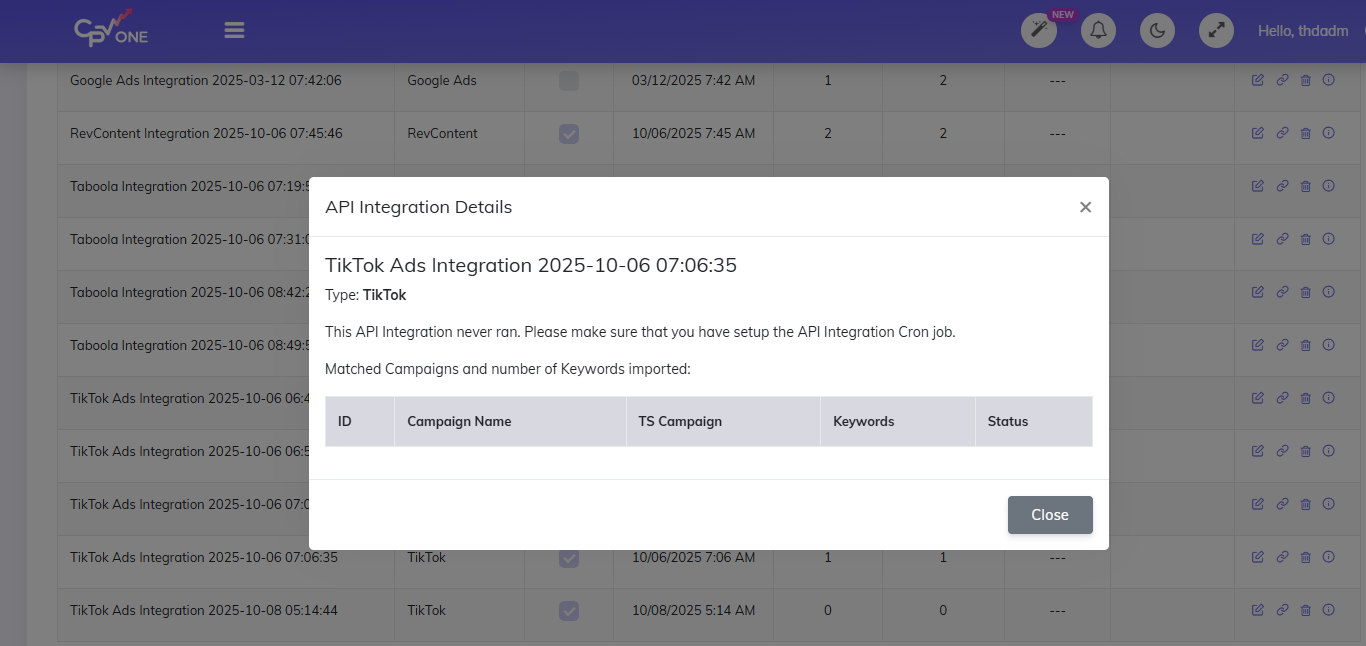The height and width of the screenshot is (646, 1366).
Task: Delete the TikTok Ads Integration 2025-10-08 entry
Action: point(1305,610)
